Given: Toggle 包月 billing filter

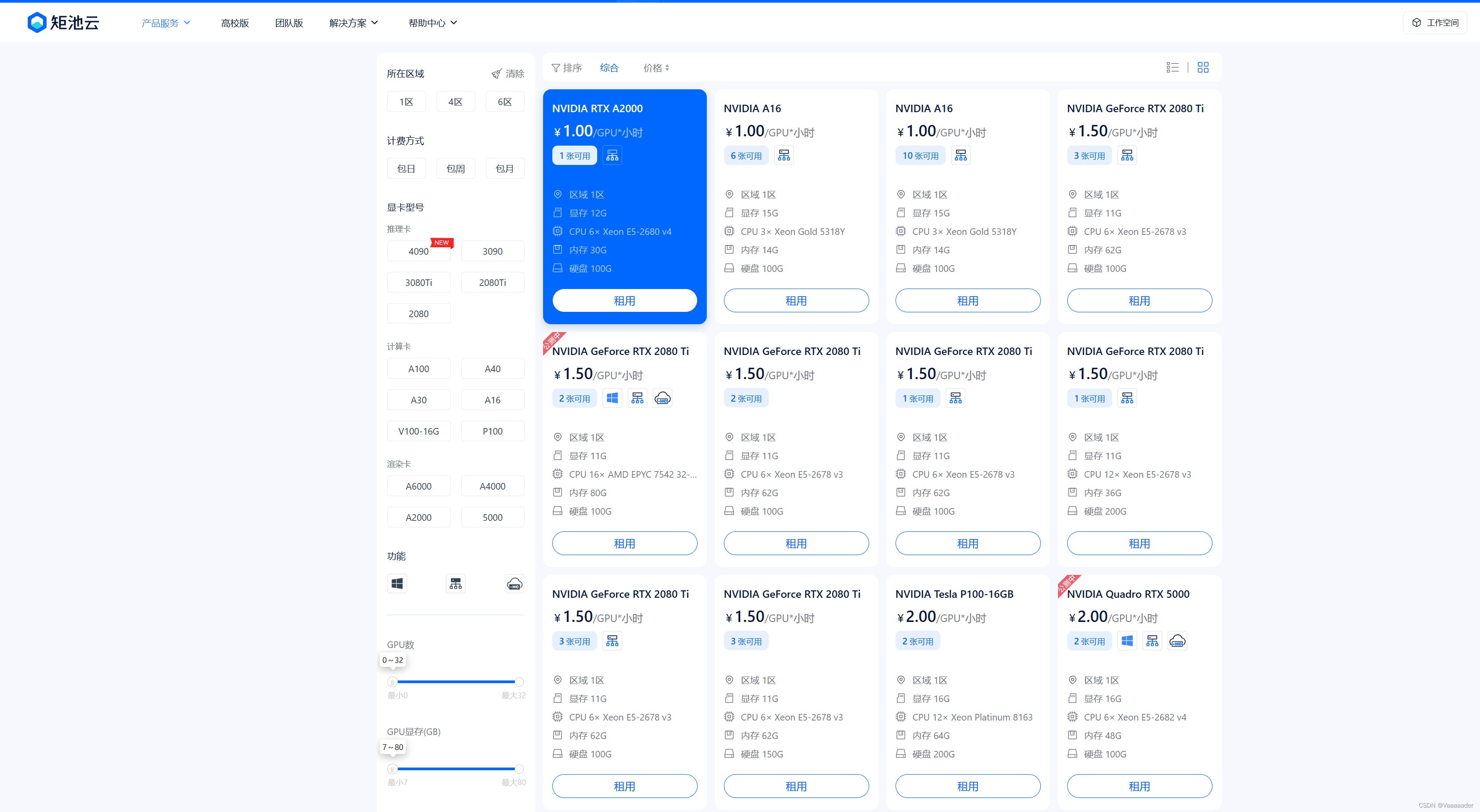Looking at the screenshot, I should click(504, 169).
